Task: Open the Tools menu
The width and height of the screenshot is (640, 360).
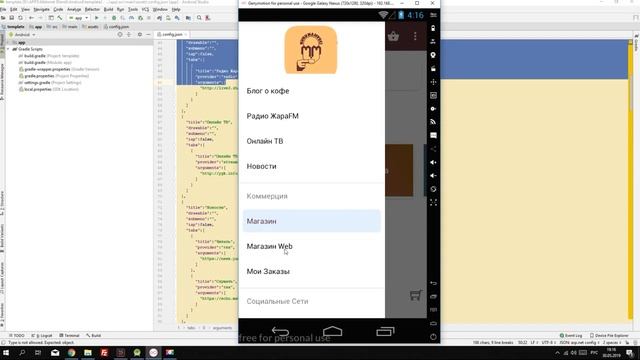Action: (133, 9)
